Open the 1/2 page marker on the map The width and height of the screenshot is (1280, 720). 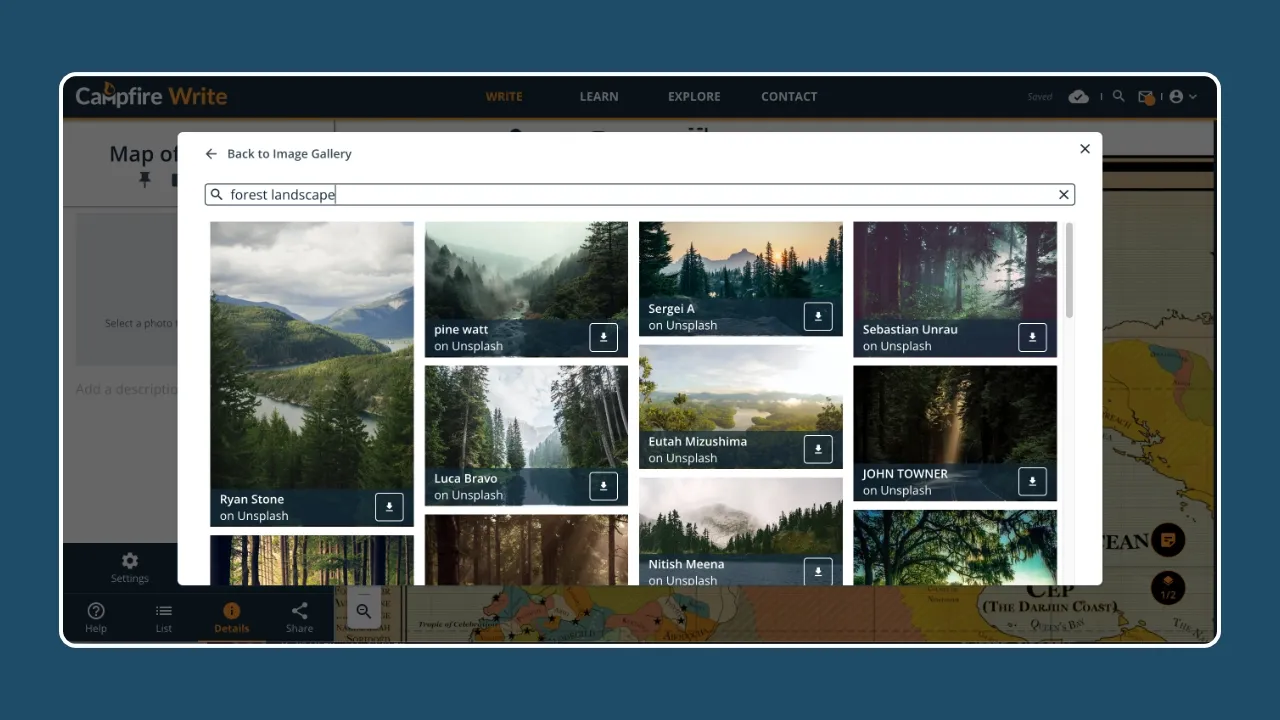point(1167,589)
